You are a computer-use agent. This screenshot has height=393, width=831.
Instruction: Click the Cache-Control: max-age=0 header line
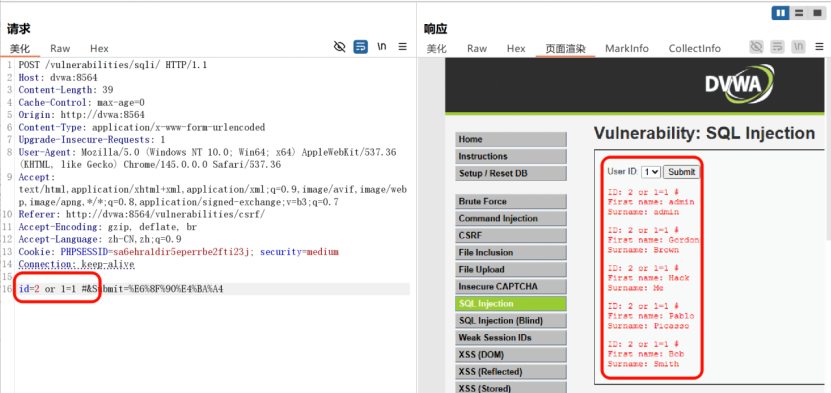82,103
